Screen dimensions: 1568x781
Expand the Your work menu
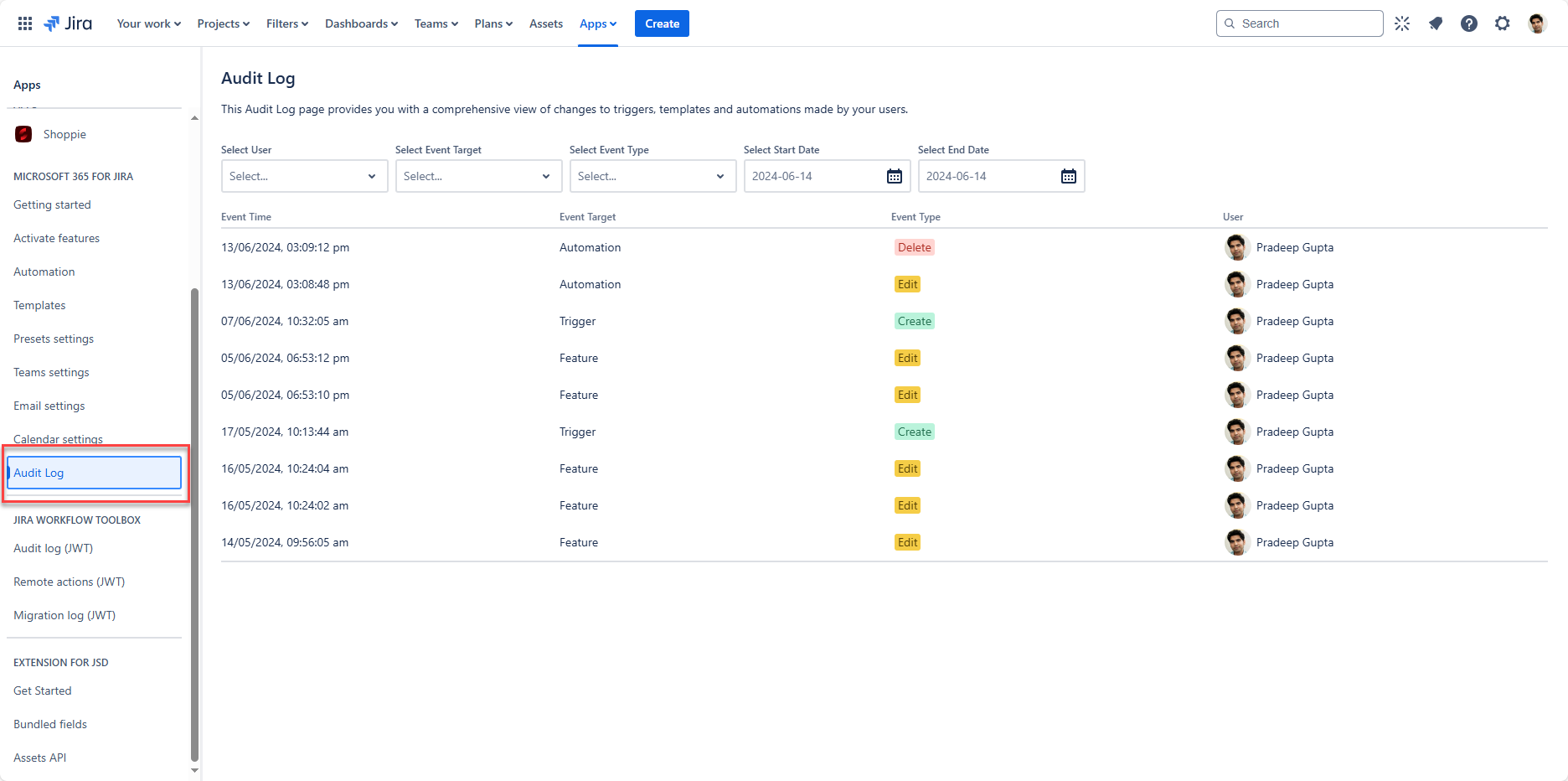click(x=149, y=23)
